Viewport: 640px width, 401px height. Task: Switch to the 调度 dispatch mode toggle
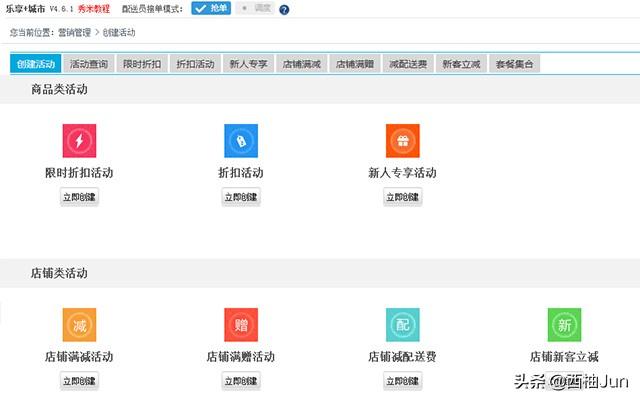[254, 9]
